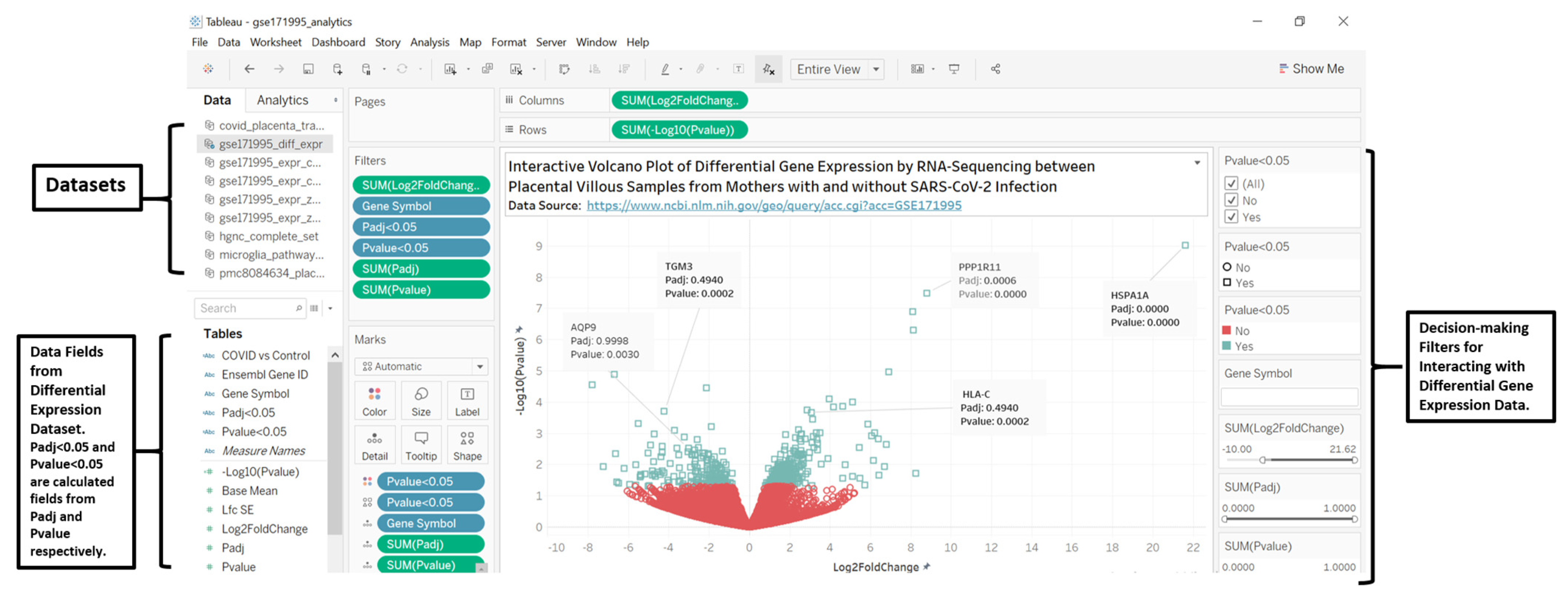Screen dimensions: 1568x601
Task: Expand the Automatic mark type dropdown
Action: [x=480, y=366]
